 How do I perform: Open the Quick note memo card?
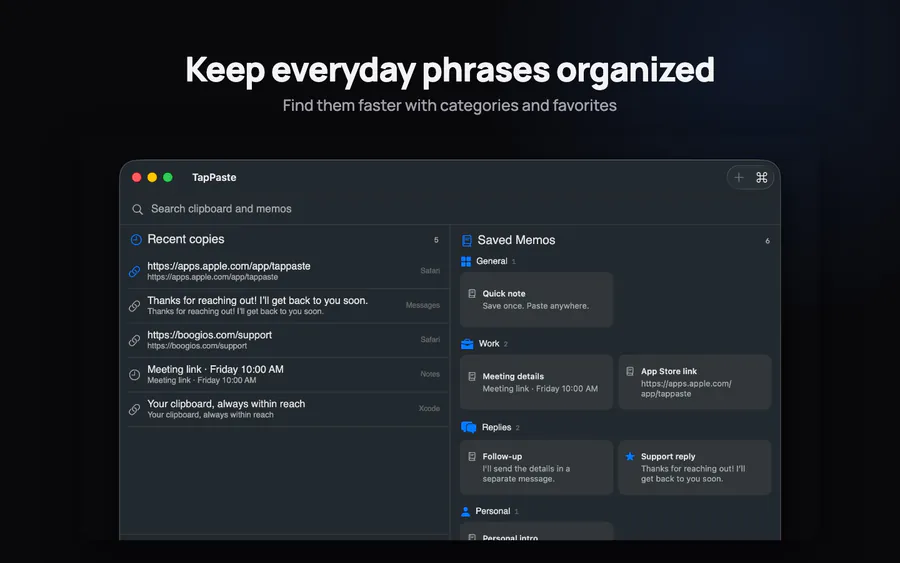[x=536, y=300]
